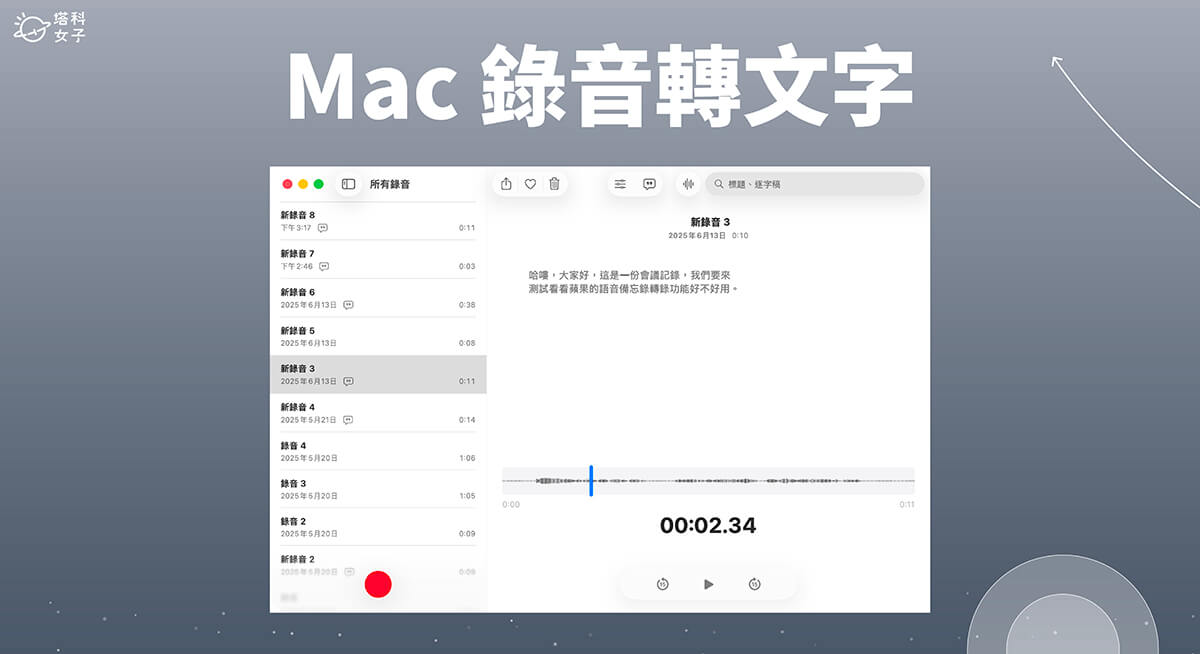
Task: Click transcript bubble icon on 新錄音 8 row
Action: click(x=323, y=228)
